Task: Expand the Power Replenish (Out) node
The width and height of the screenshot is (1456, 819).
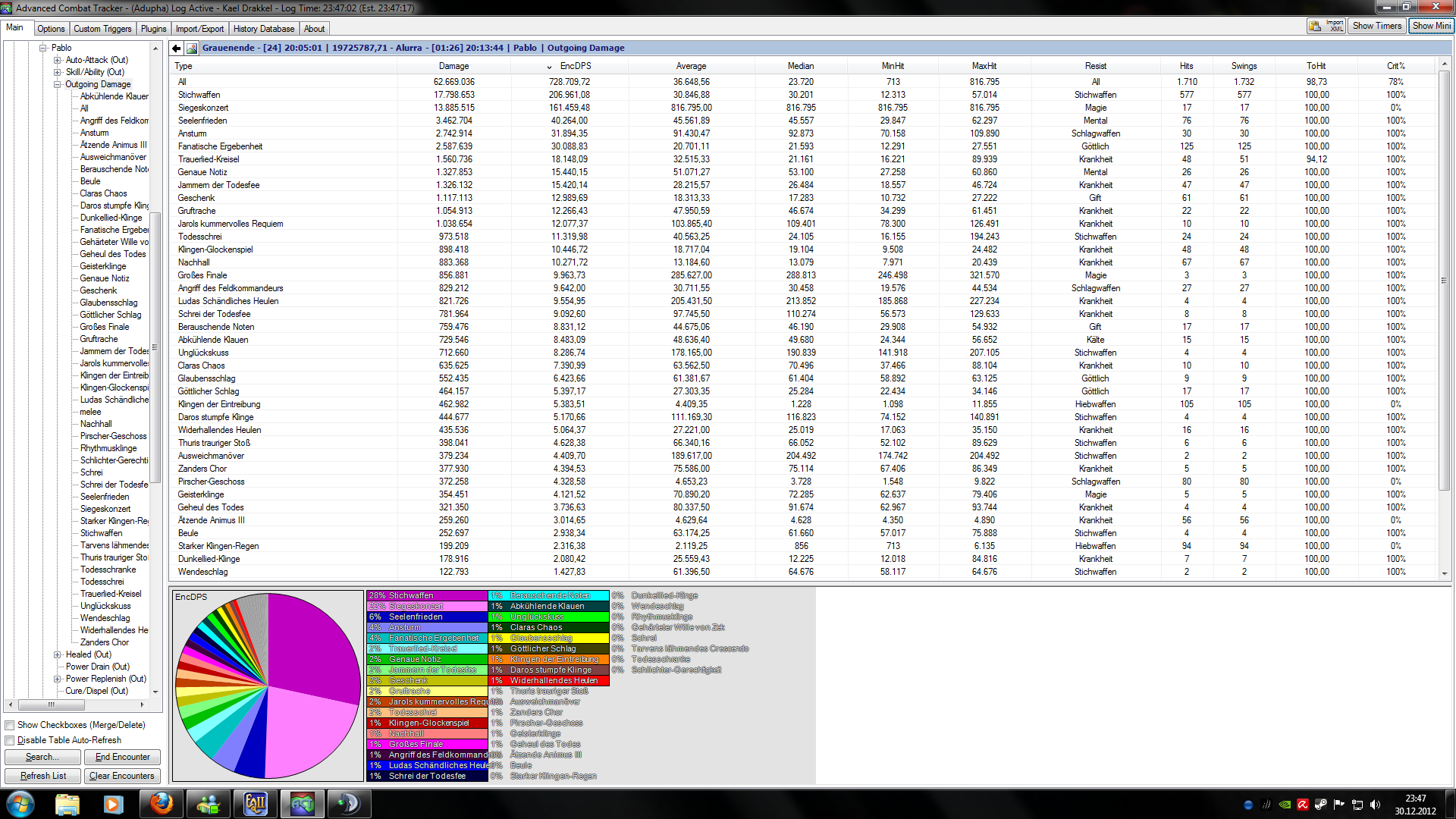Action: 58,679
